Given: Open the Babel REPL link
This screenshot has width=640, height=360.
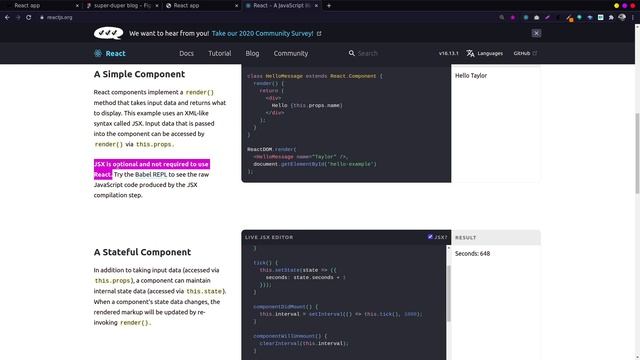Looking at the screenshot, I should click(151, 174).
